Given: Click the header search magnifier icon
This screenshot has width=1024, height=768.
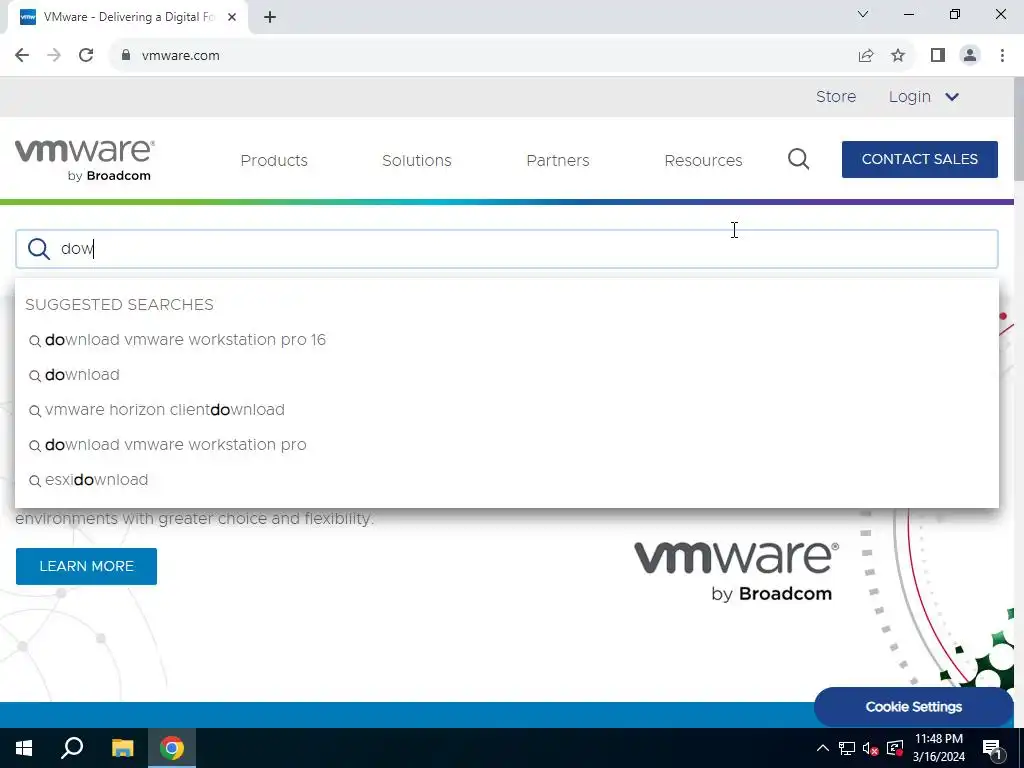Looking at the screenshot, I should [798, 159].
